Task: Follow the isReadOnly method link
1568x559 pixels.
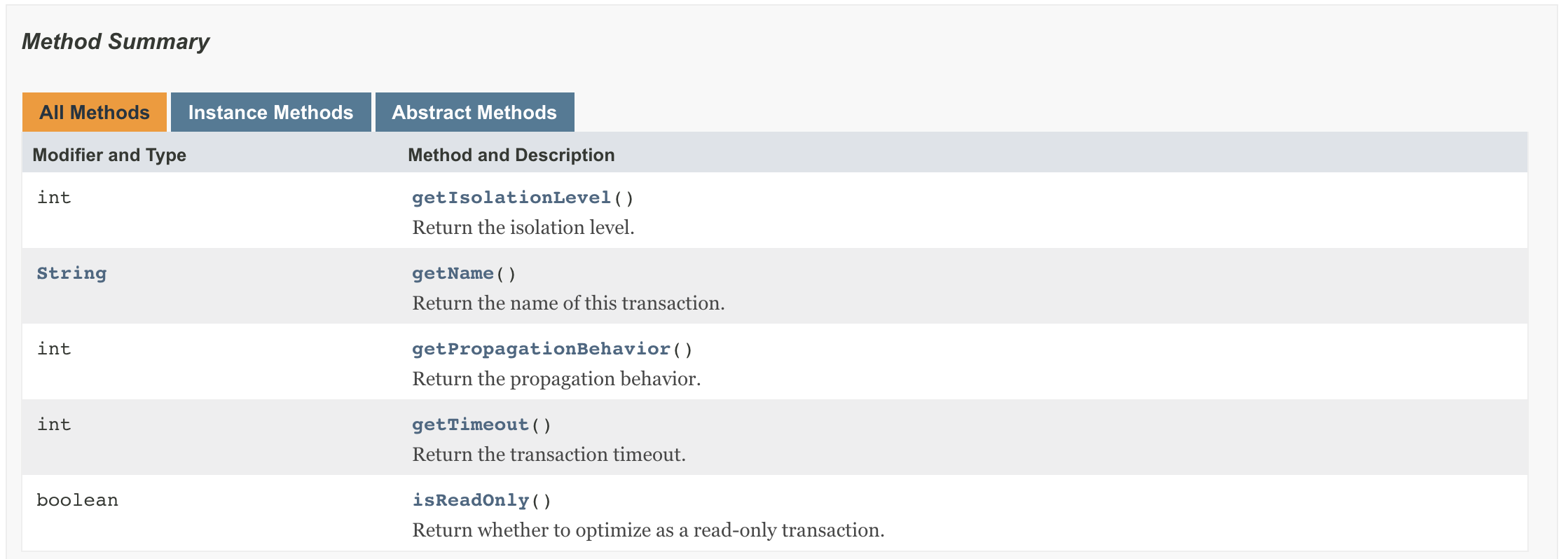Action: pyautogui.click(x=470, y=500)
